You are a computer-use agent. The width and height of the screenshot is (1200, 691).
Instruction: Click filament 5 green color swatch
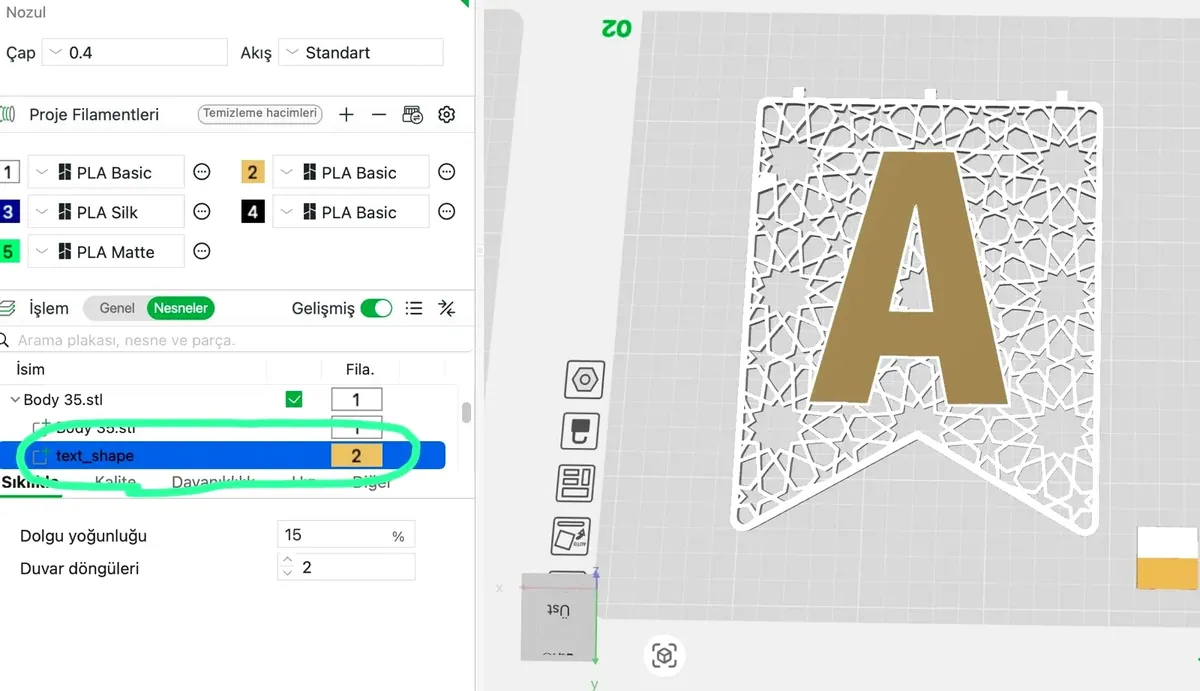[x=8, y=251]
